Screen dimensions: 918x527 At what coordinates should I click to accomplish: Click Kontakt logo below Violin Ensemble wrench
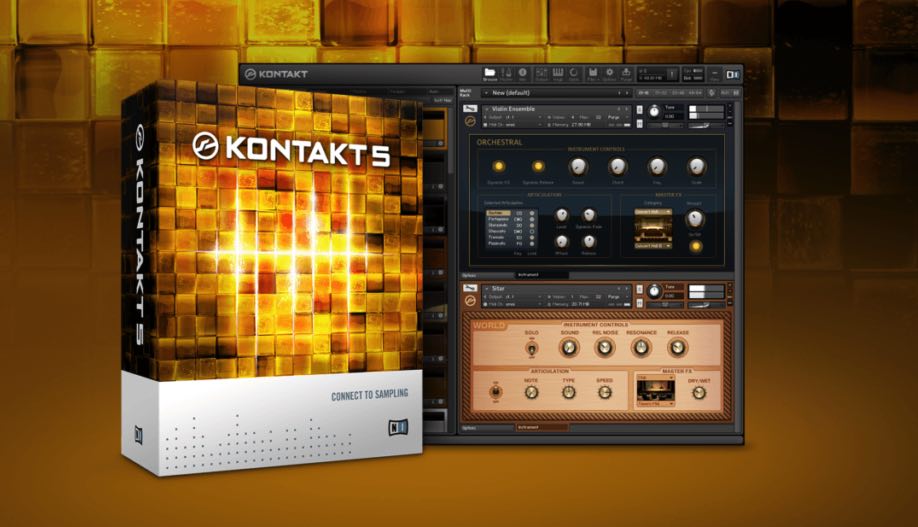coord(470,122)
